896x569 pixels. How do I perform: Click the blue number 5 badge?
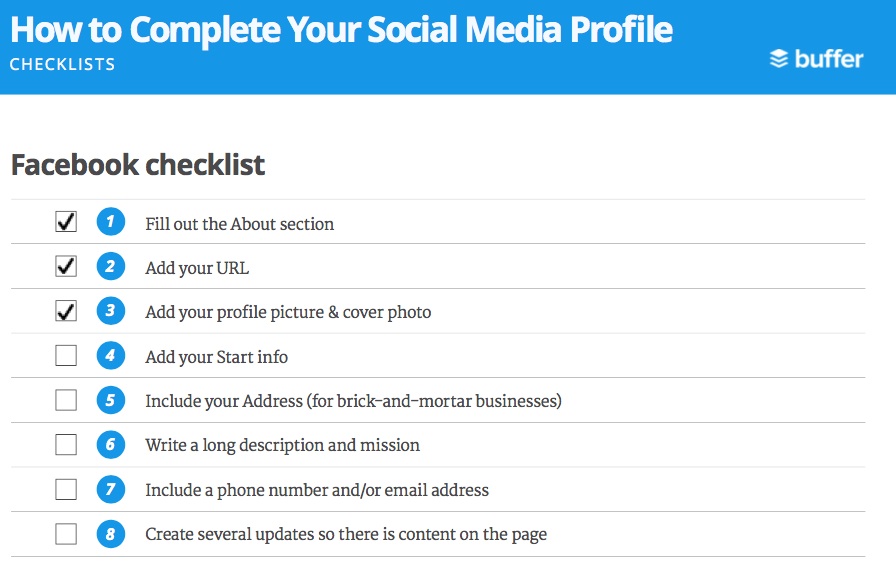point(111,400)
